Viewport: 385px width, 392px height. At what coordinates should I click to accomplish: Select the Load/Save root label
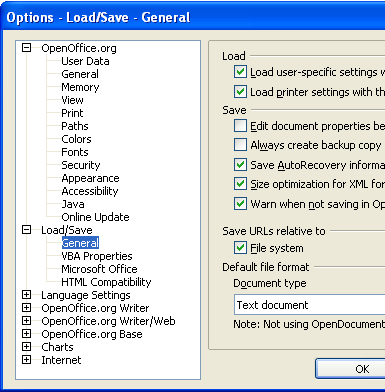click(67, 230)
